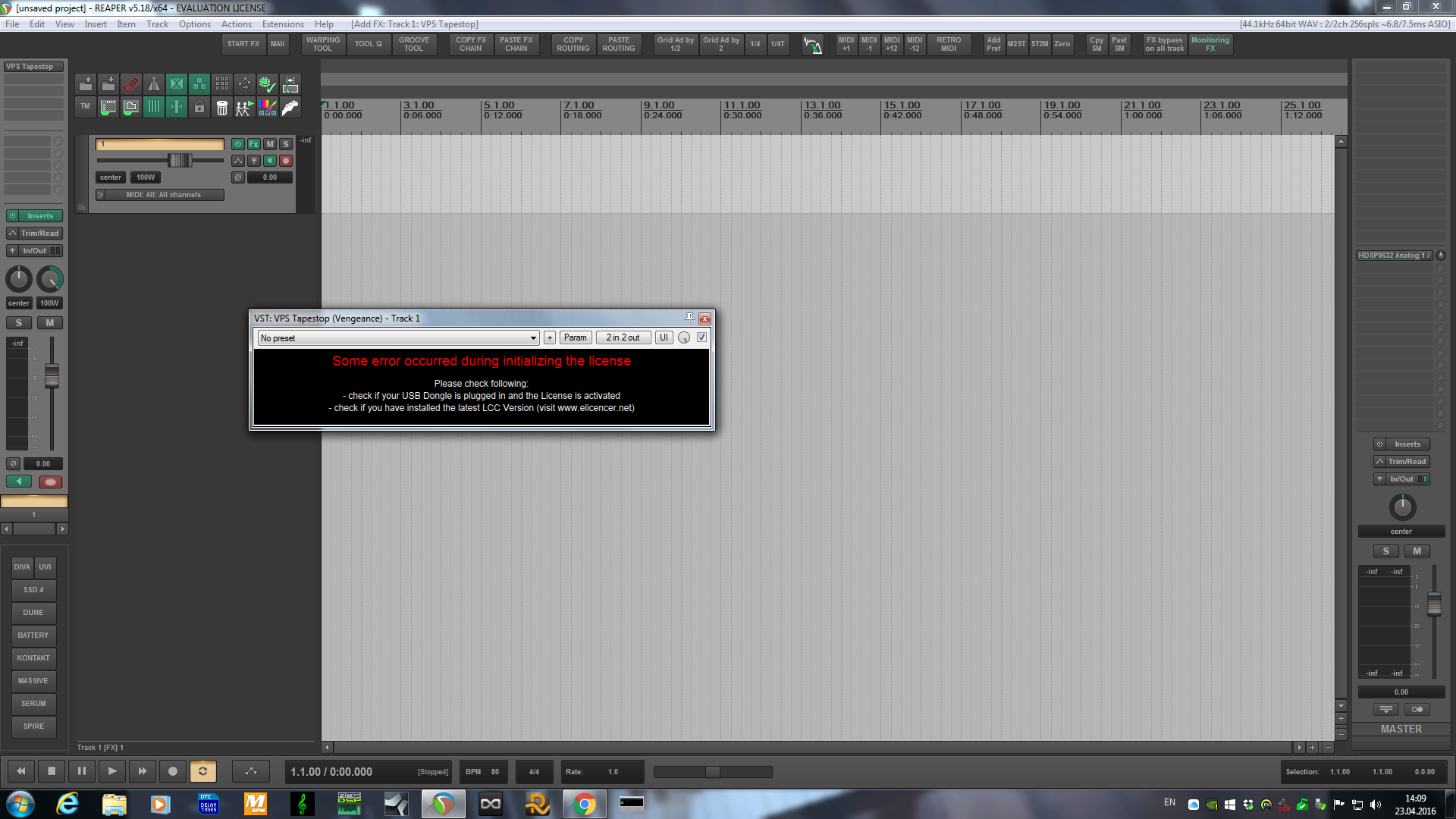1456x819 pixels.
Task: Toggle VPS Tapestop plugin bypass checkbox
Action: click(x=701, y=337)
